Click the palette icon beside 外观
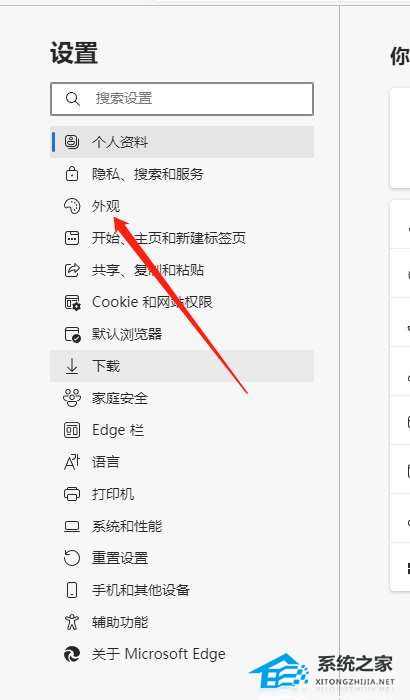 point(71,206)
